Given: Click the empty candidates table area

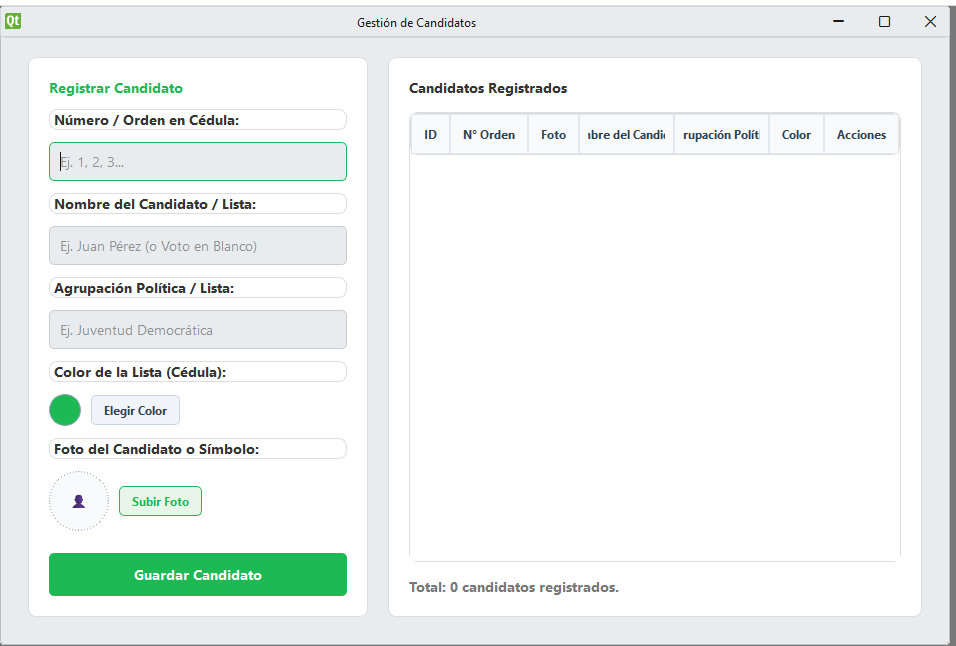Looking at the screenshot, I should tap(655, 357).
